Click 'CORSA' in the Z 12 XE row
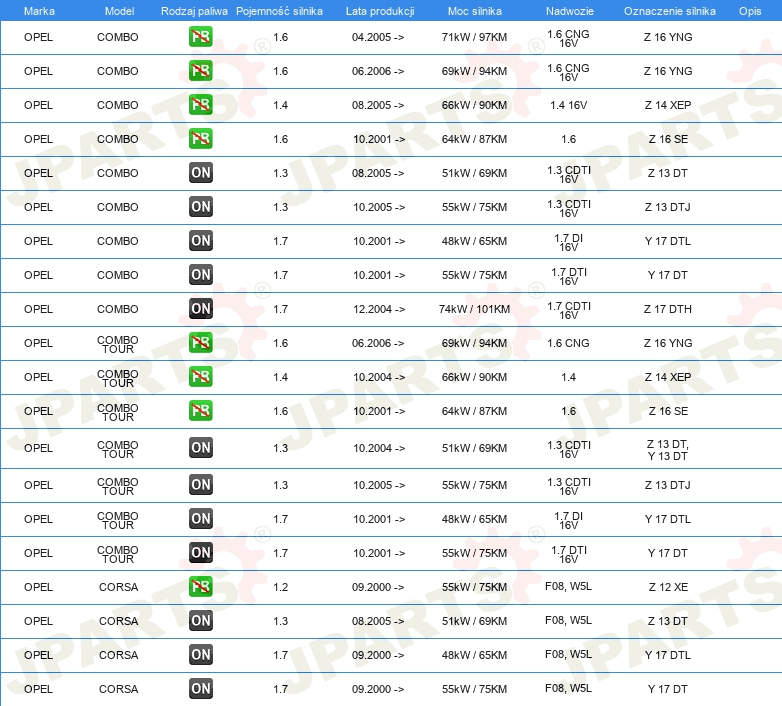 (x=118, y=587)
